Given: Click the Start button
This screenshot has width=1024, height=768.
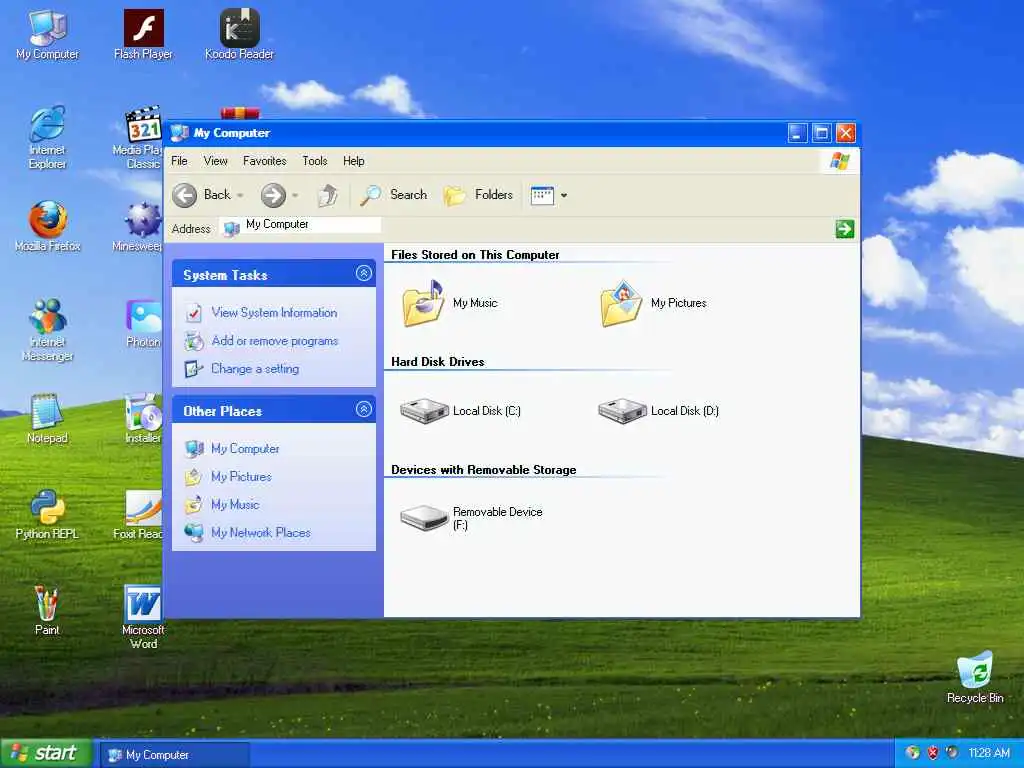Looking at the screenshot, I should point(44,753).
